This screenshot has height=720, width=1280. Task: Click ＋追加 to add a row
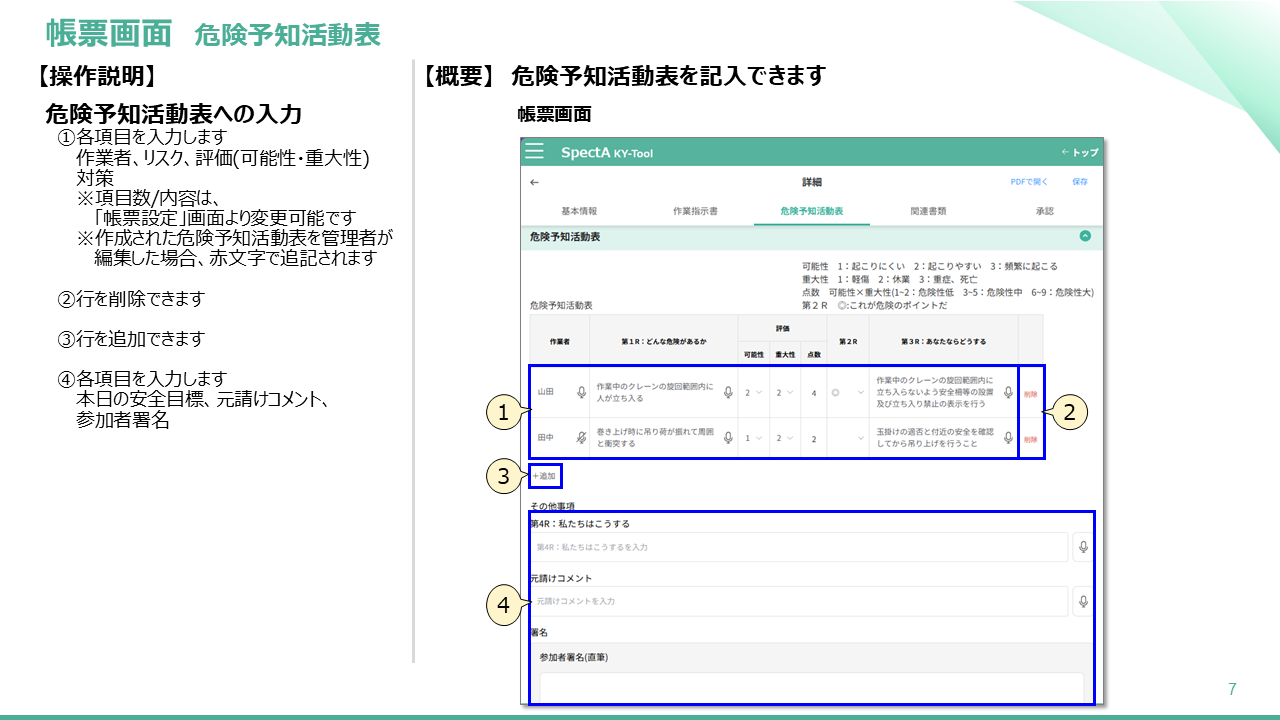pyautogui.click(x=545, y=476)
